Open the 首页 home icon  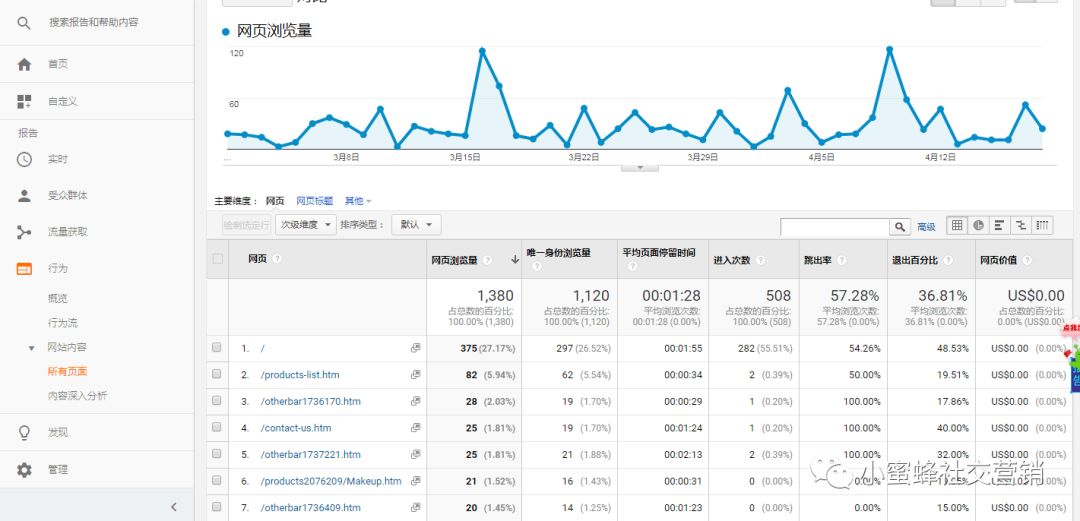[24, 64]
